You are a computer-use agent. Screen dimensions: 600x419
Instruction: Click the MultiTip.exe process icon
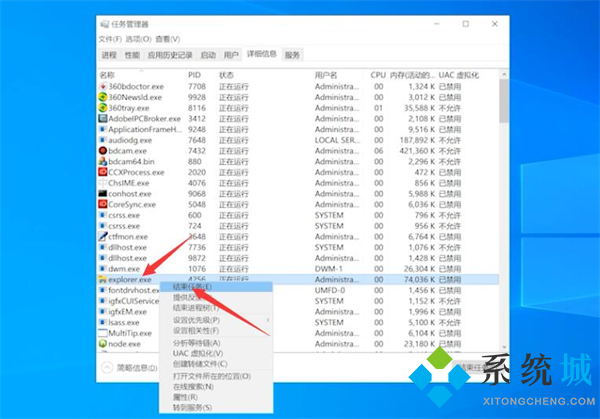pyautogui.click(x=103, y=333)
